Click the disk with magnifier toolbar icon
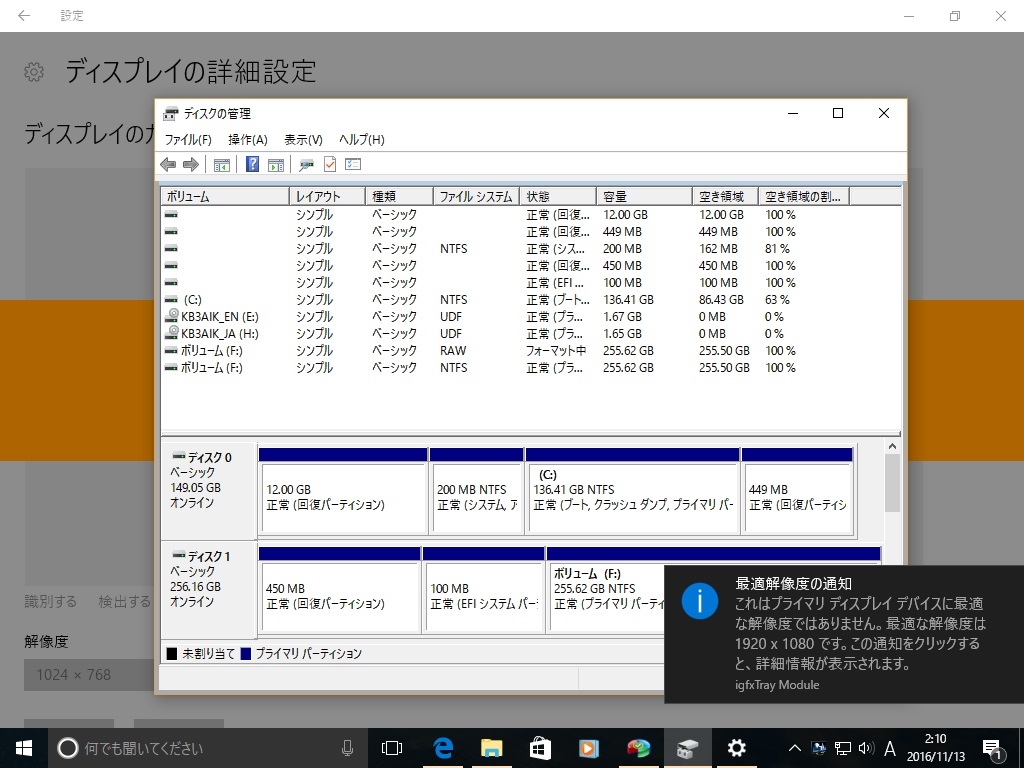Viewport: 1024px width, 768px height. pyautogui.click(x=306, y=165)
